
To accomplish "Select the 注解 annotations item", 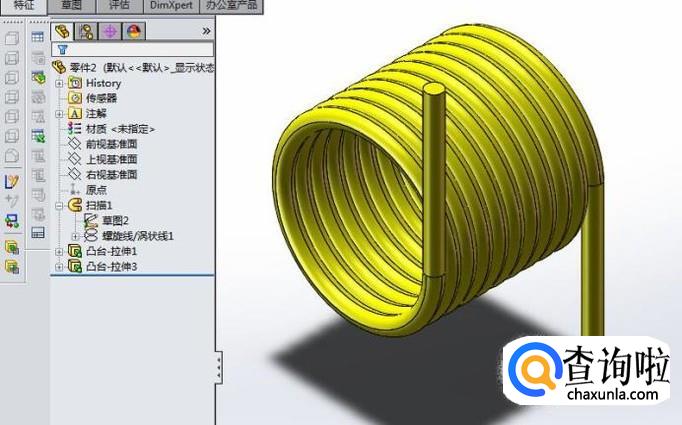I will point(87,113).
